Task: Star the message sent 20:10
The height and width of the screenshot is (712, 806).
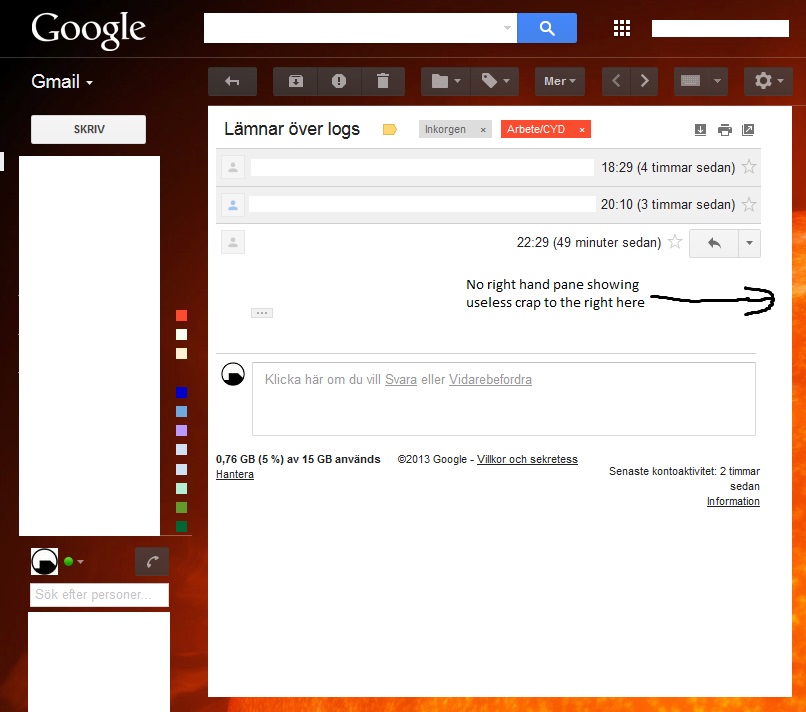Action: [x=748, y=204]
